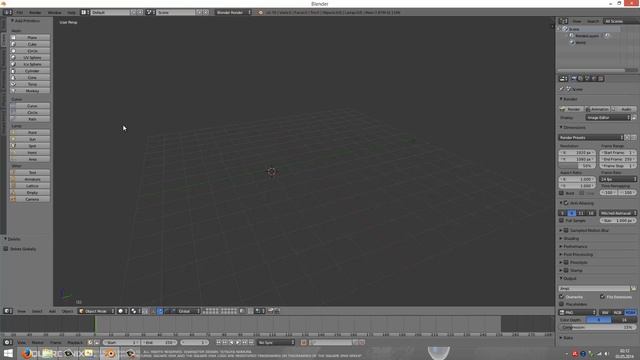Click the Cone mesh icon
Viewport: 640px width, 360px height.
(13, 78)
